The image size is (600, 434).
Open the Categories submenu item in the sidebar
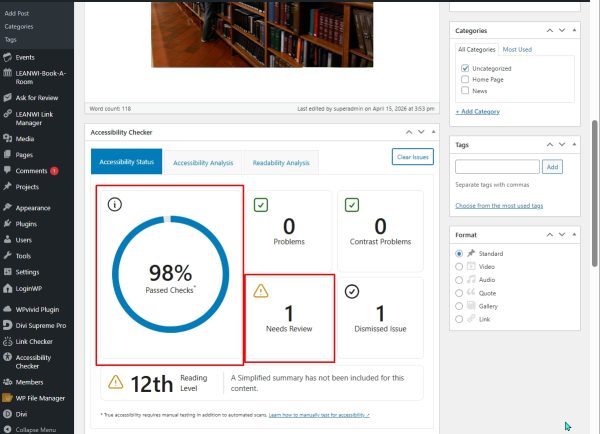[19, 26]
